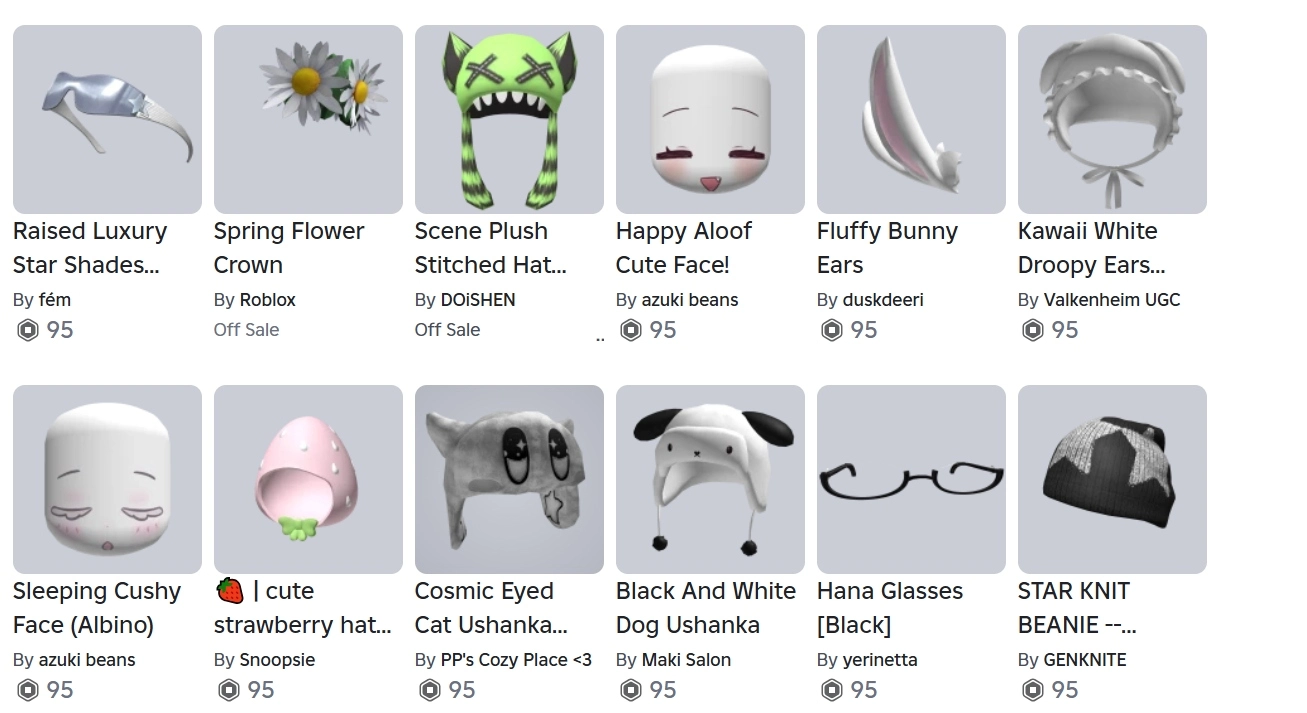Visit DOiSHEN creator page
The width and height of the screenshot is (1307, 713).
(478, 299)
